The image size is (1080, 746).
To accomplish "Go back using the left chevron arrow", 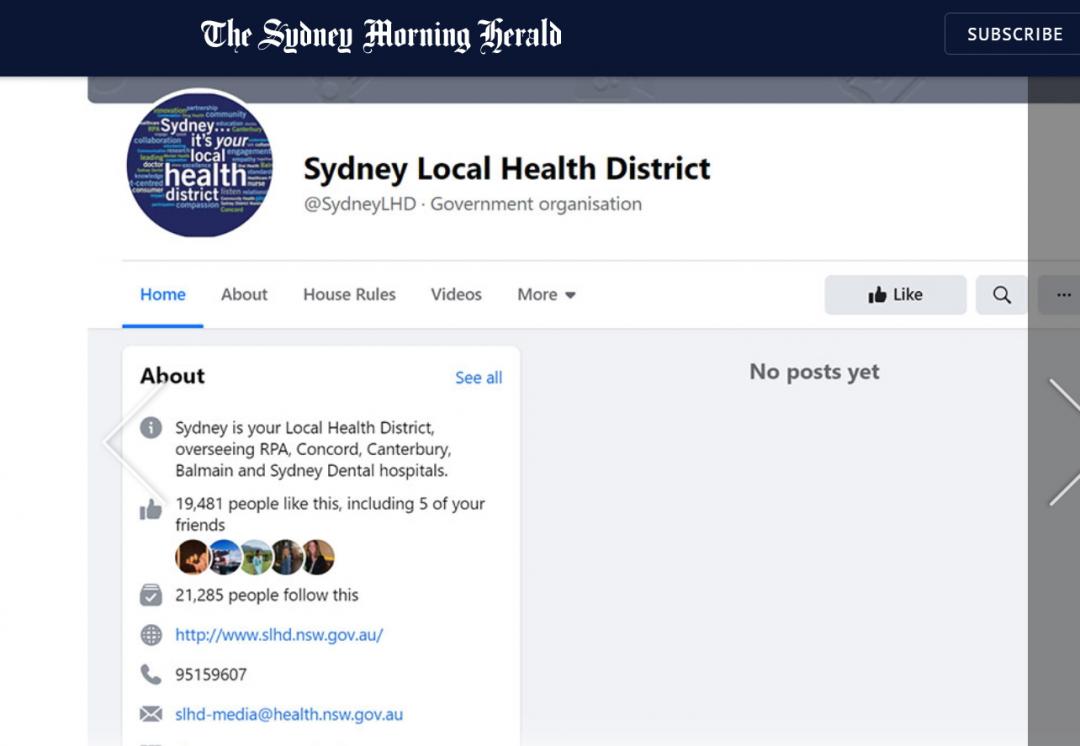I will tap(113, 443).
